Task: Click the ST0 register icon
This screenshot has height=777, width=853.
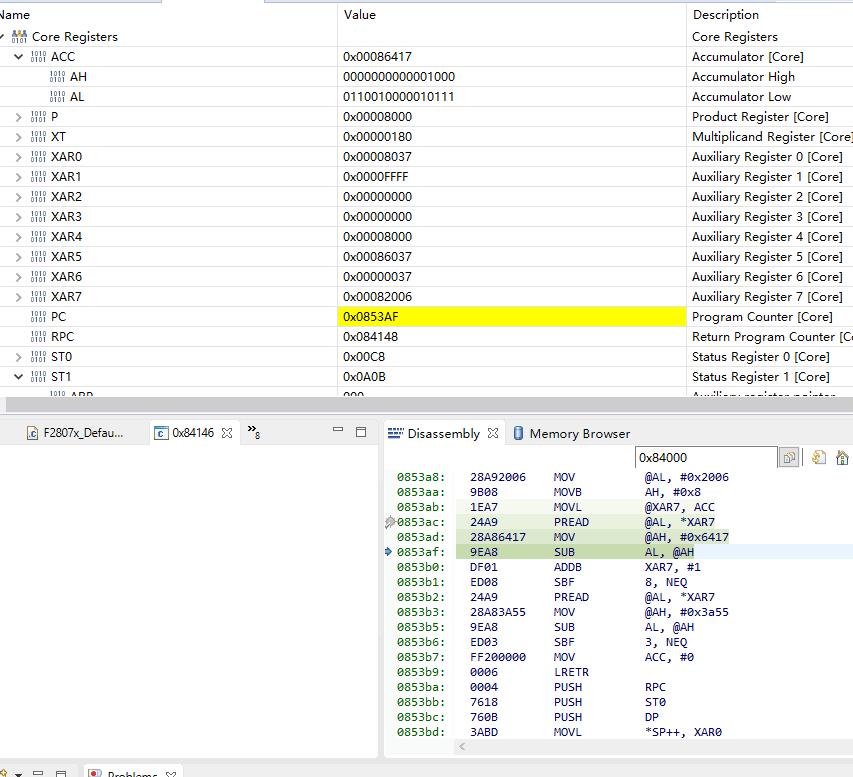Action: click(39, 357)
